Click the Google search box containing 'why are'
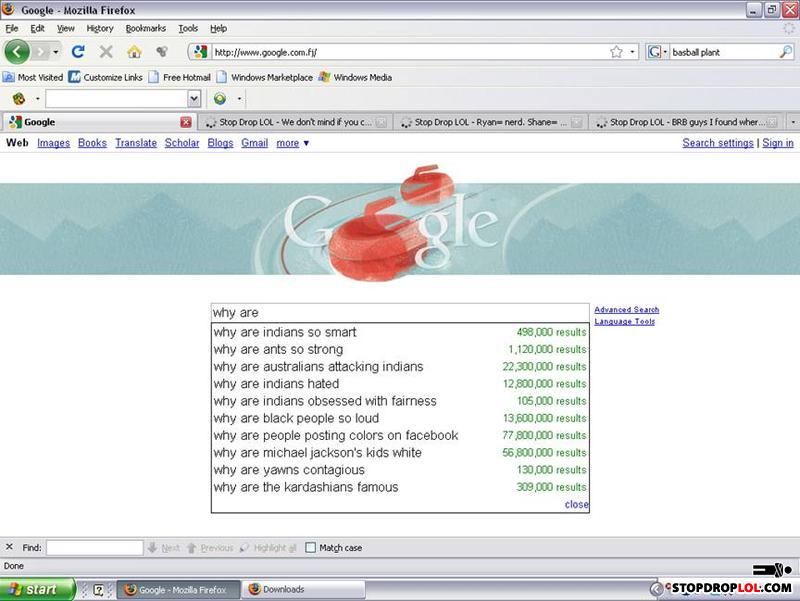 pos(400,313)
